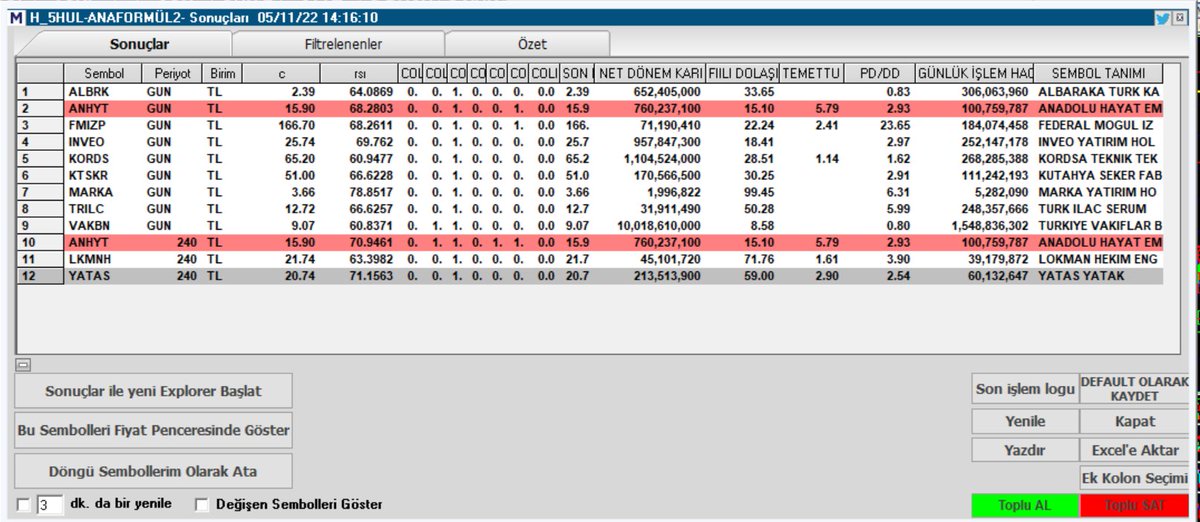Select the YATAS symbol cell
This screenshot has width=1200, height=522.
(103, 276)
